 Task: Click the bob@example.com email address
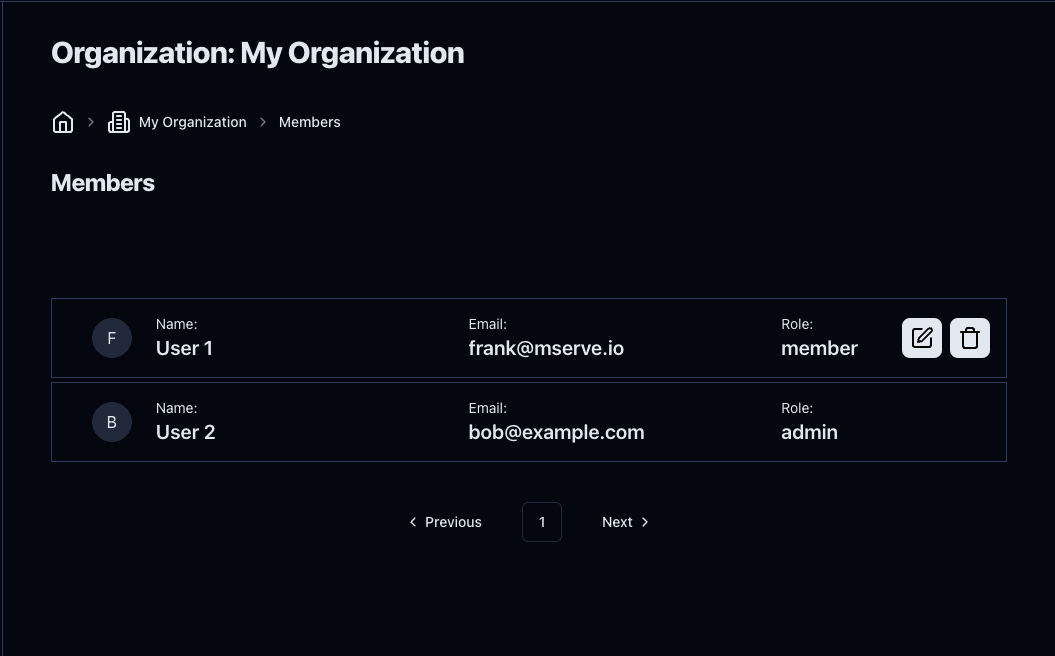click(556, 432)
